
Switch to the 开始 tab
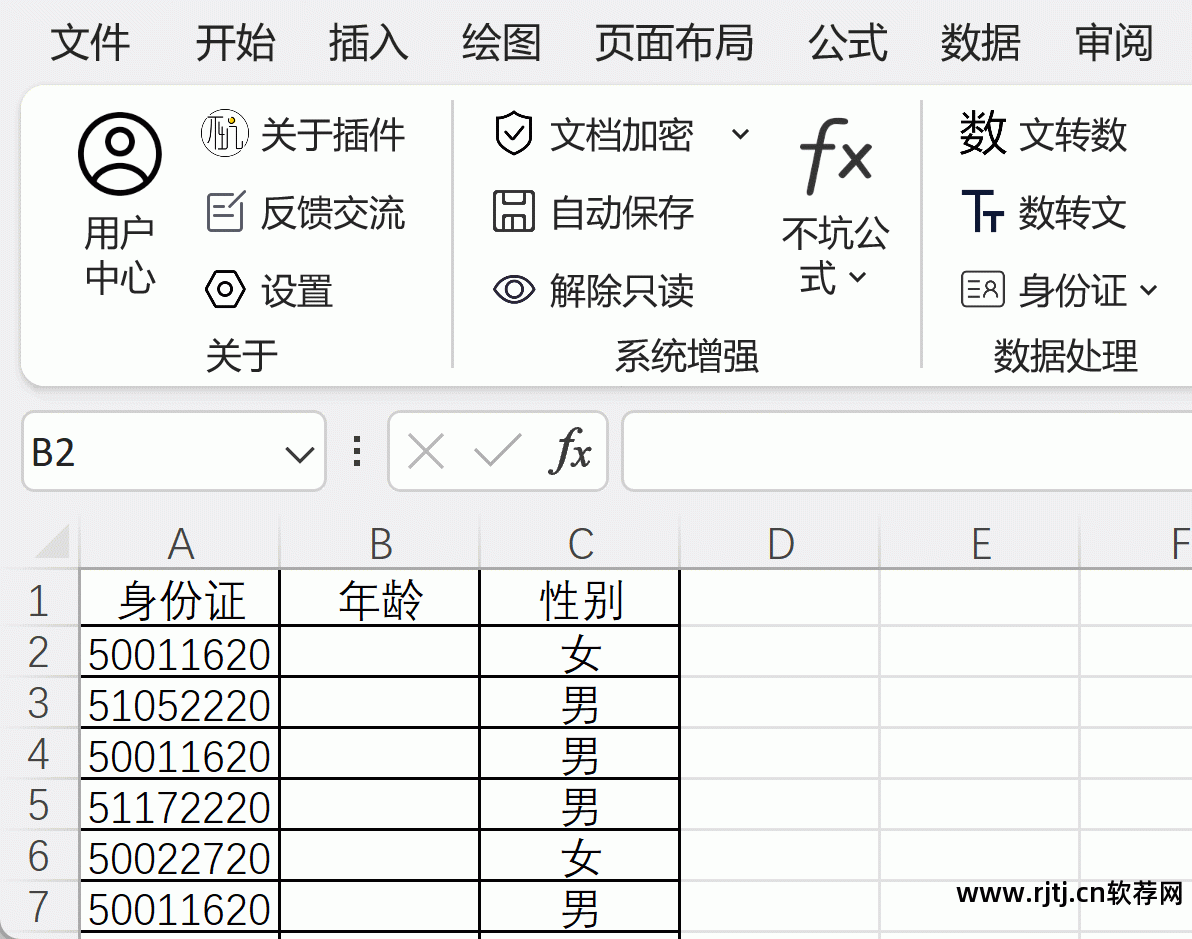click(235, 43)
